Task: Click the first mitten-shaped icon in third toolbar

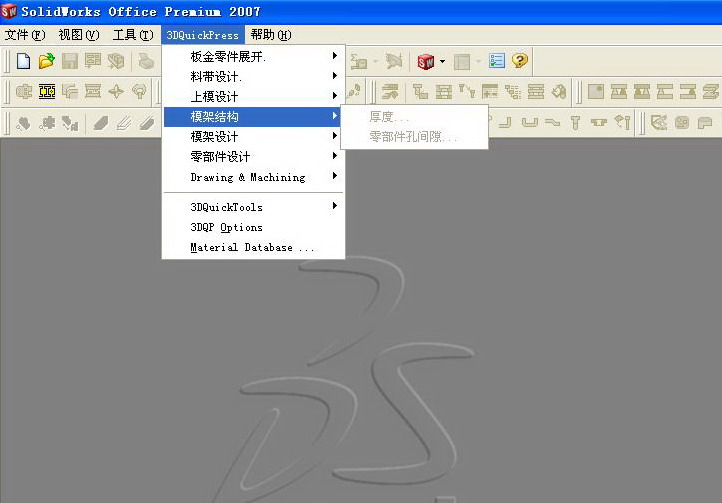Action: 24,123
